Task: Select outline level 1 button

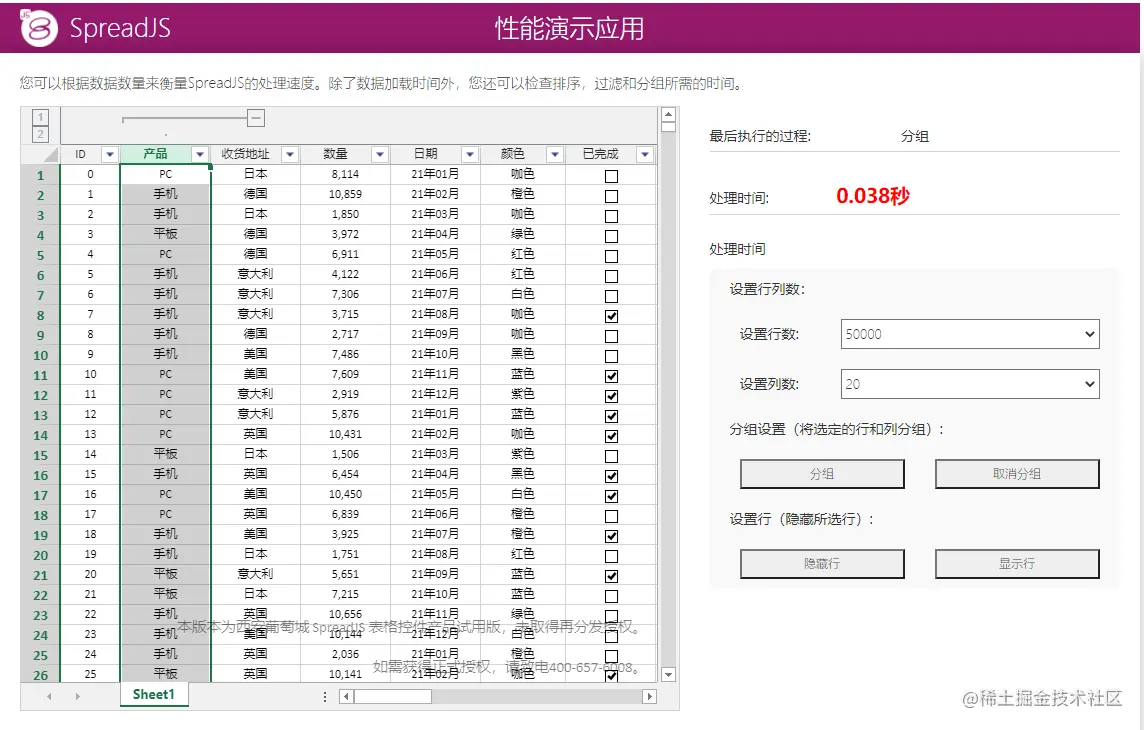Action: (40, 117)
